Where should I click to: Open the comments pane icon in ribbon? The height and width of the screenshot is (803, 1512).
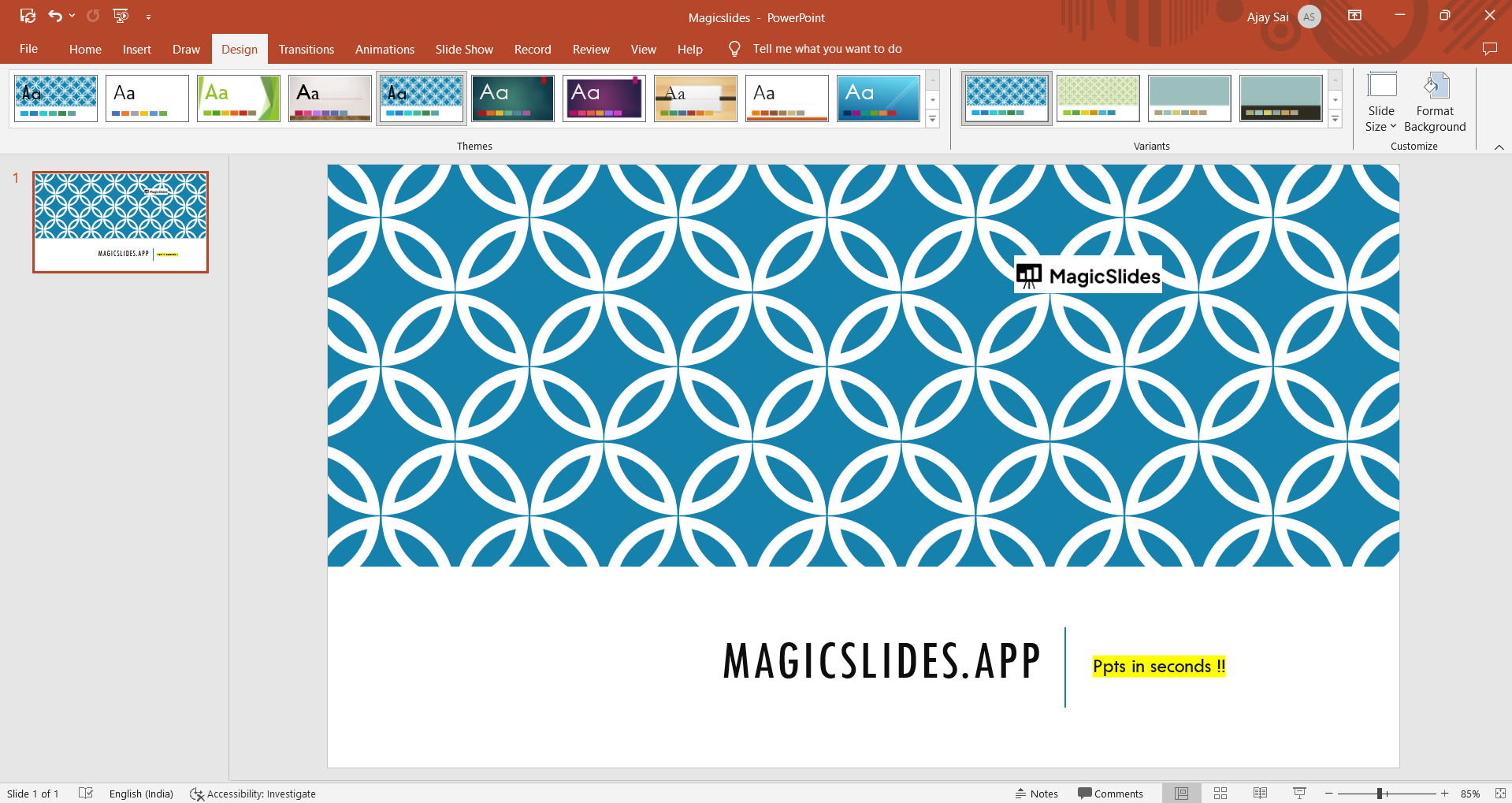(x=1489, y=49)
